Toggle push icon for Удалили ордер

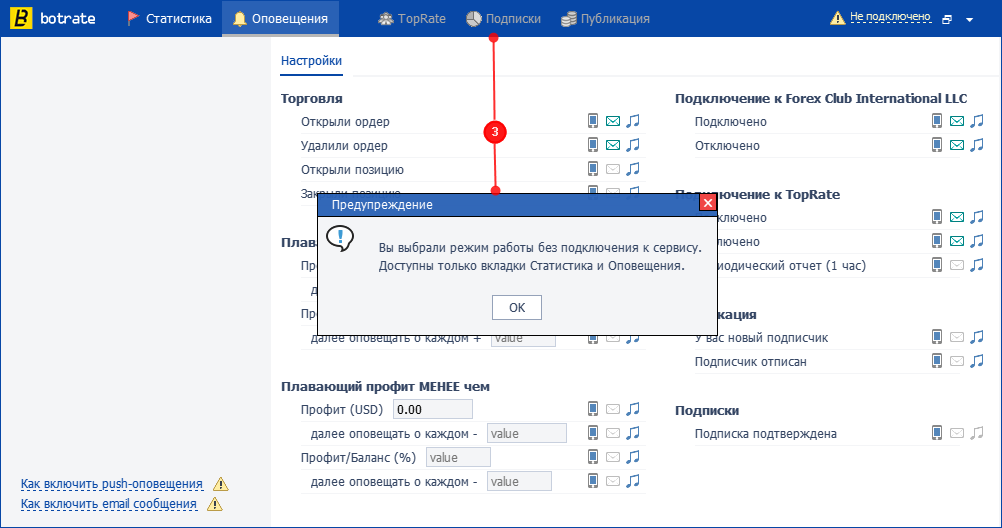coord(593,145)
